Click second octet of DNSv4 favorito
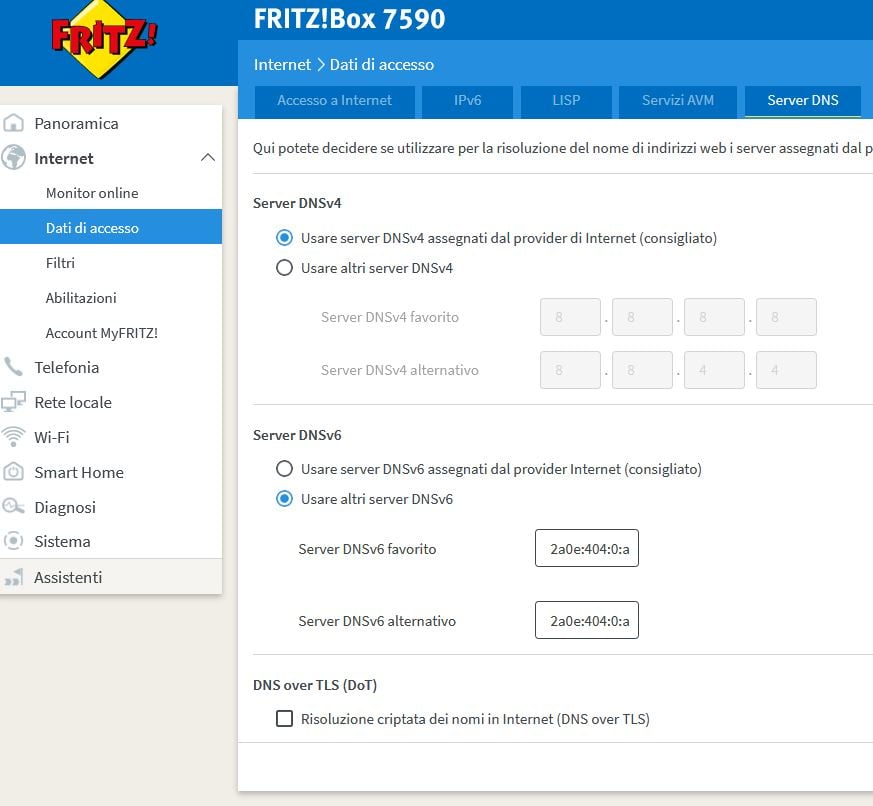The image size is (873, 806). 643,317
